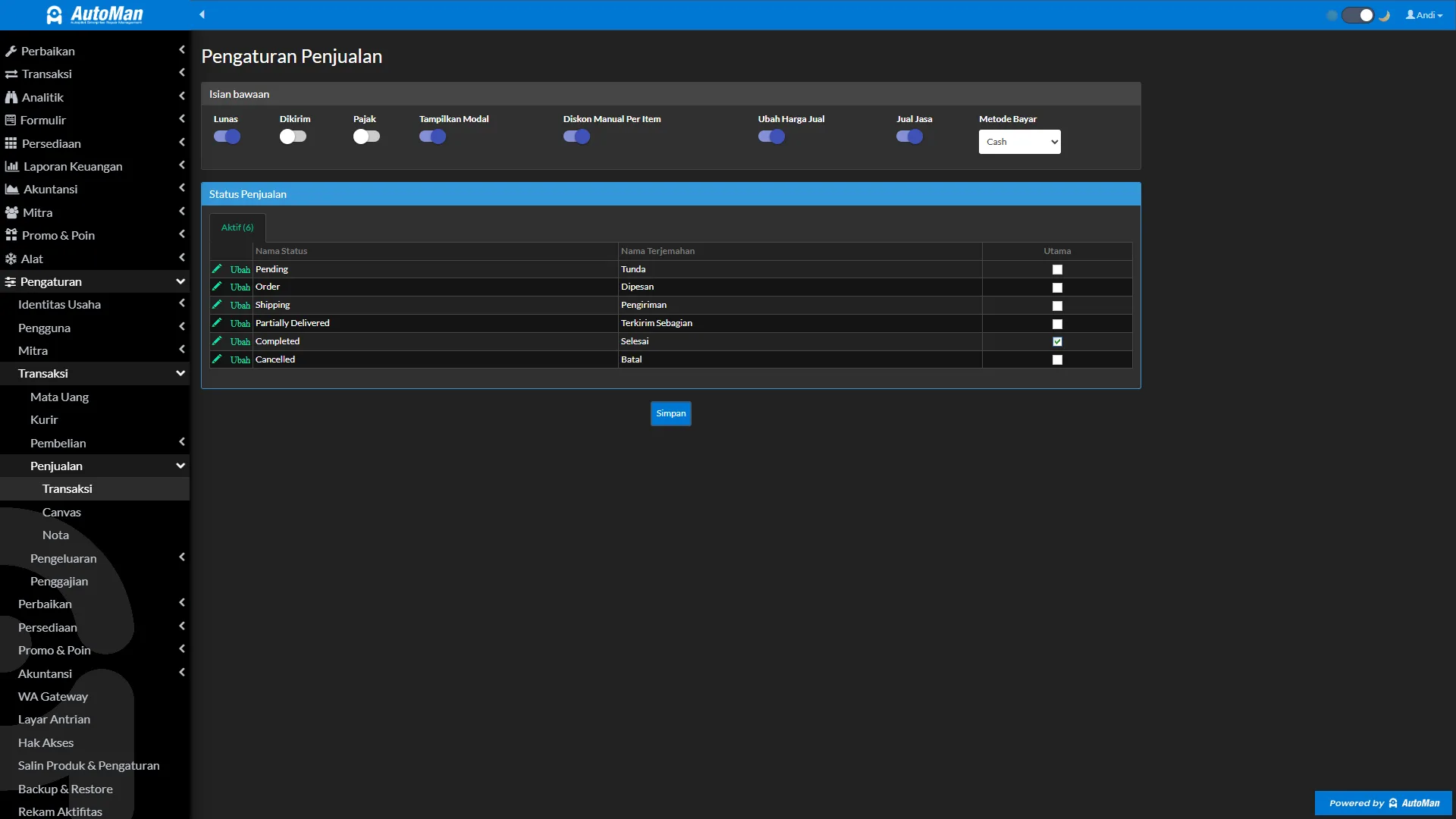Toggle the Tampilkan Modal switch
Viewport: 1456px width, 819px height.
click(432, 136)
